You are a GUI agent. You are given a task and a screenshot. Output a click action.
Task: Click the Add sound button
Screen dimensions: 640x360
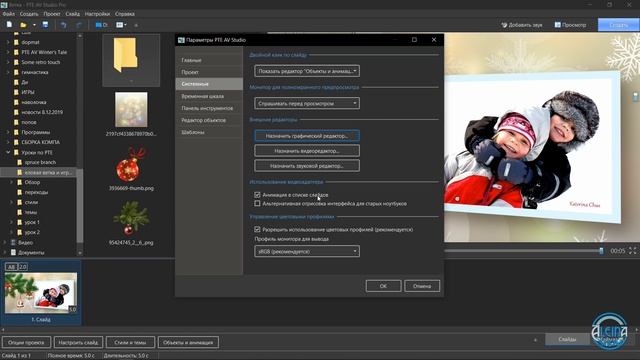pyautogui.click(x=522, y=25)
